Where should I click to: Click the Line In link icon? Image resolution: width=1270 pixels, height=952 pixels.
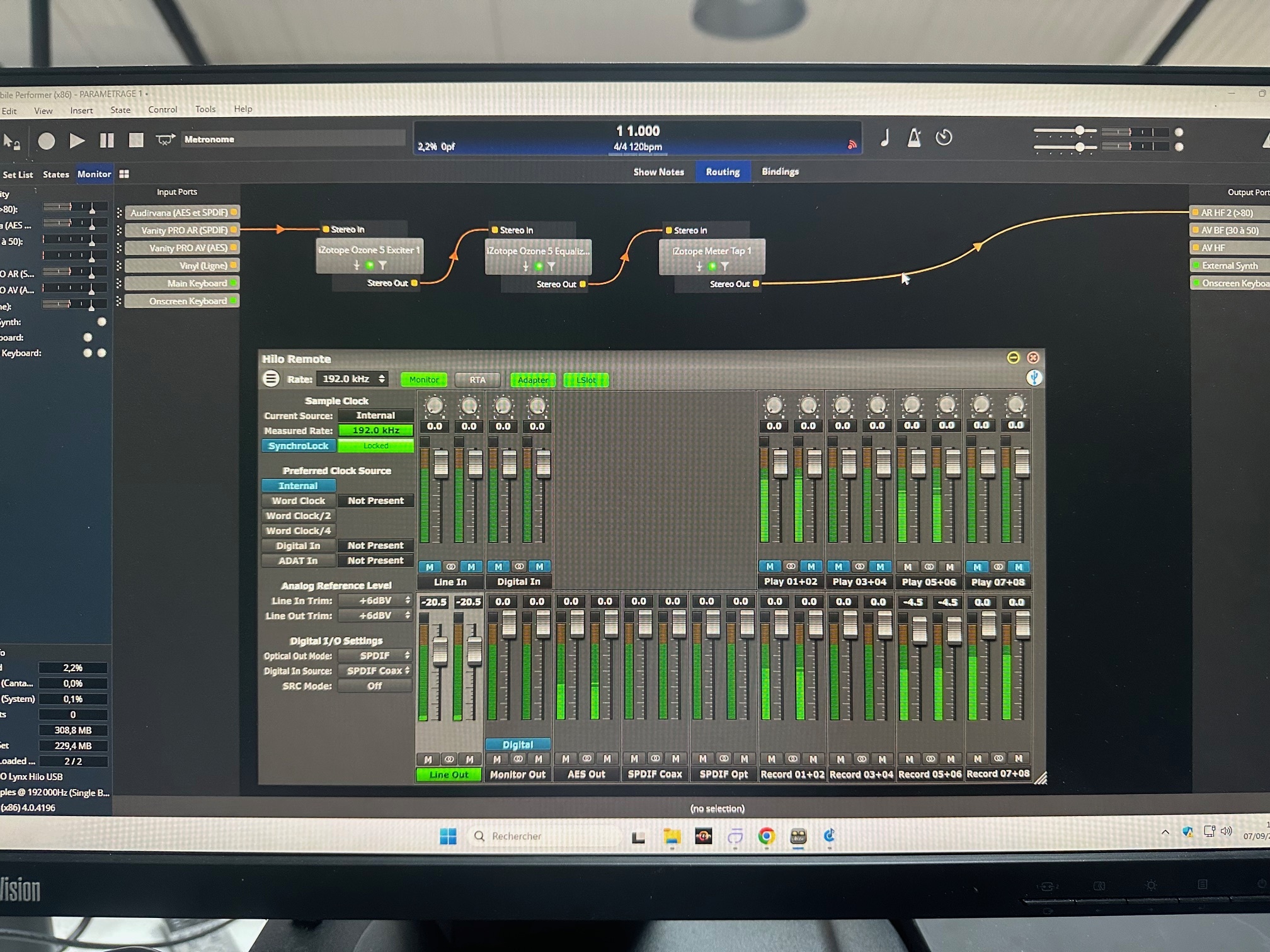point(450,567)
